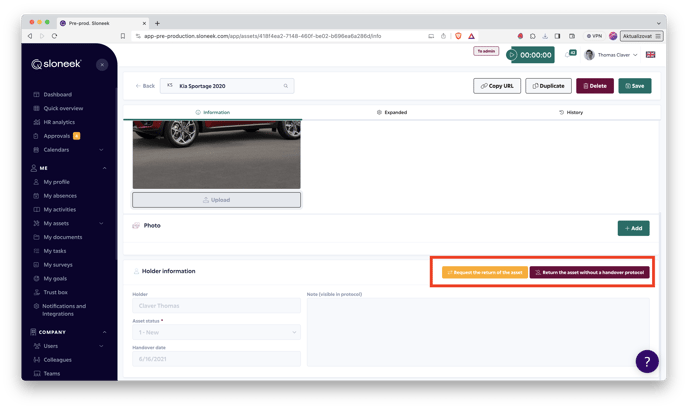Click Request the return of the asset
Image resolution: width=688 pixels, height=409 pixels.
click(x=484, y=272)
